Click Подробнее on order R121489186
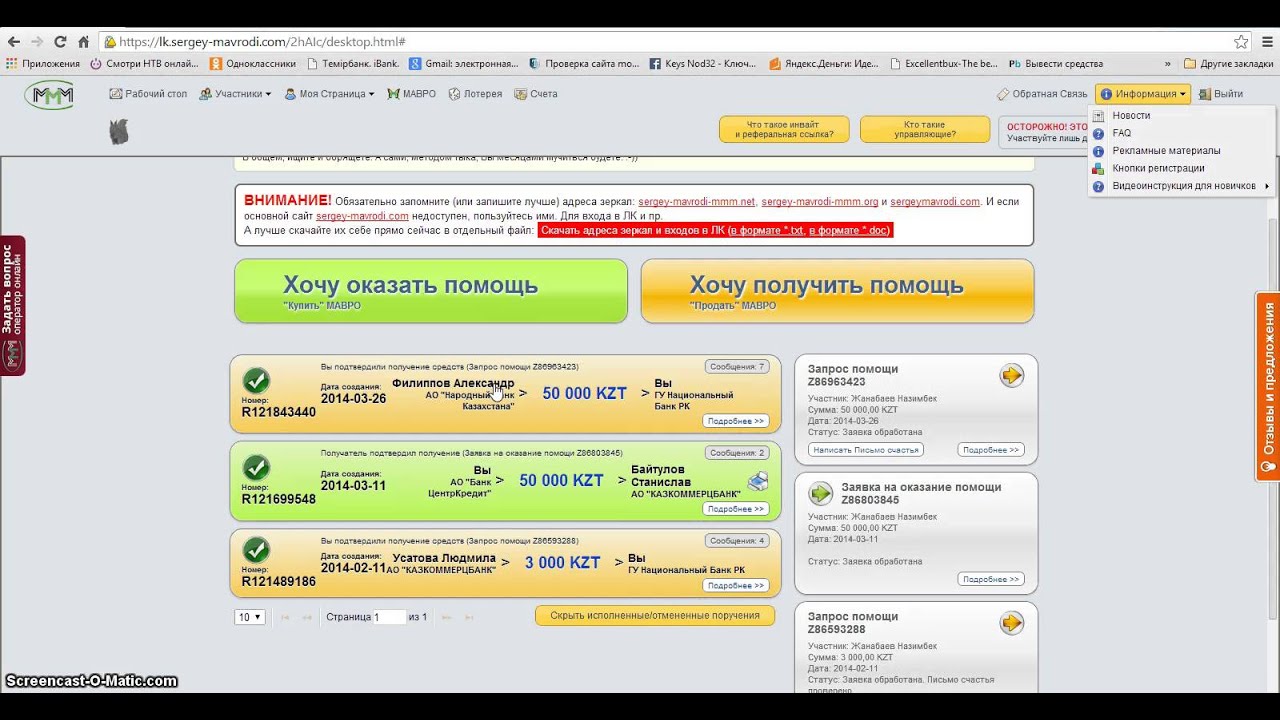Viewport: 1280px width, 720px height. click(736, 586)
